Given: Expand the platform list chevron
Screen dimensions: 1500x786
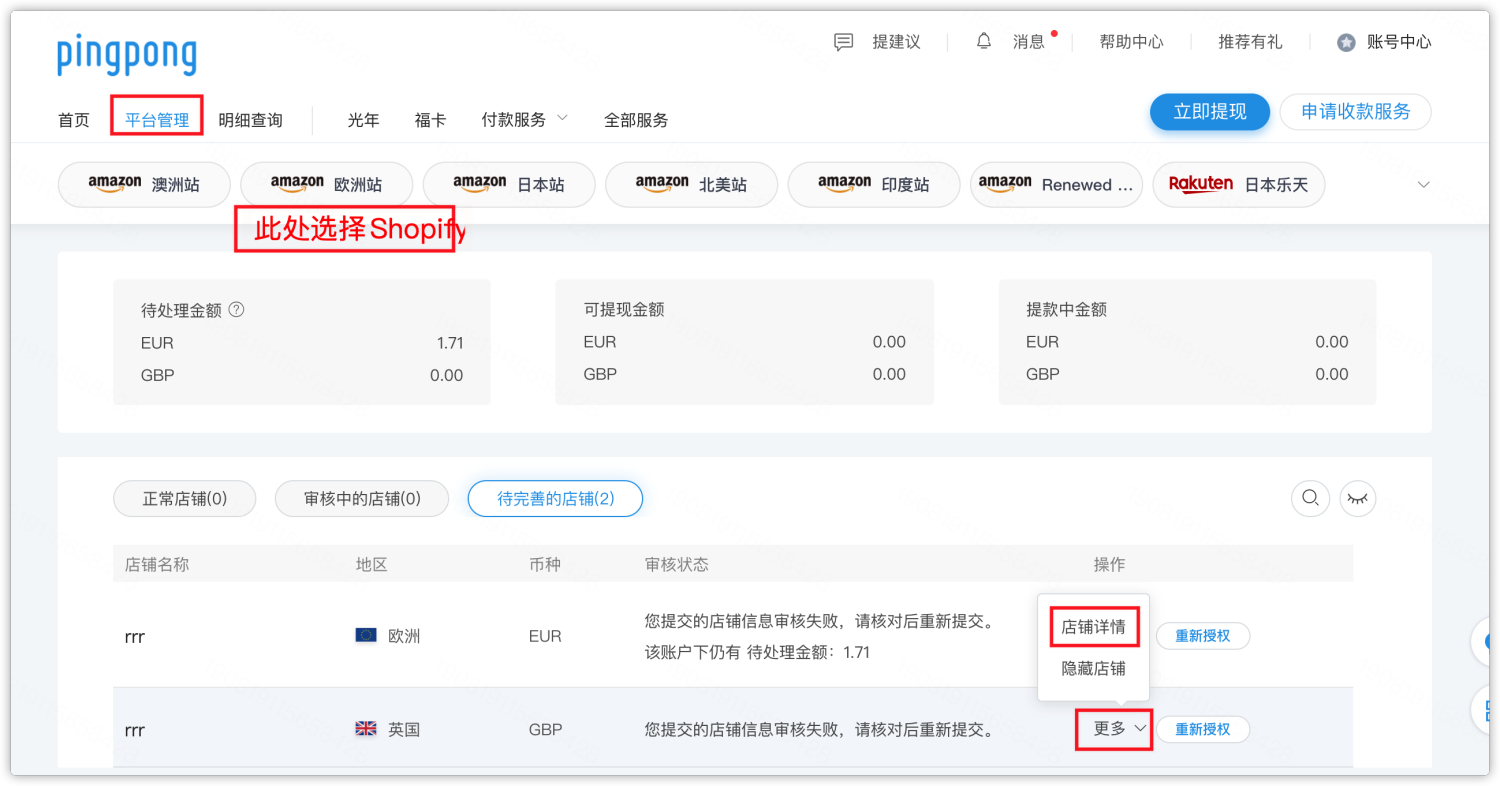Looking at the screenshot, I should coord(1424,185).
